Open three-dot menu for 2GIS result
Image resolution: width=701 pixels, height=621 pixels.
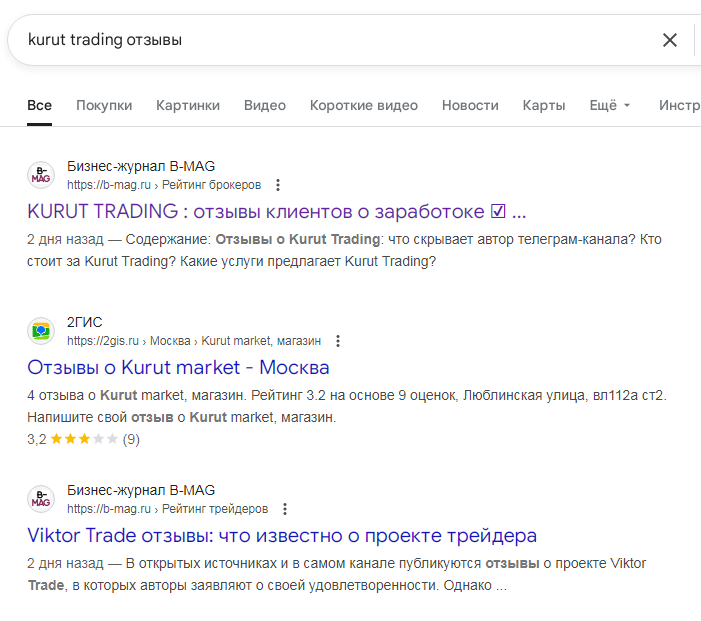[x=338, y=341]
